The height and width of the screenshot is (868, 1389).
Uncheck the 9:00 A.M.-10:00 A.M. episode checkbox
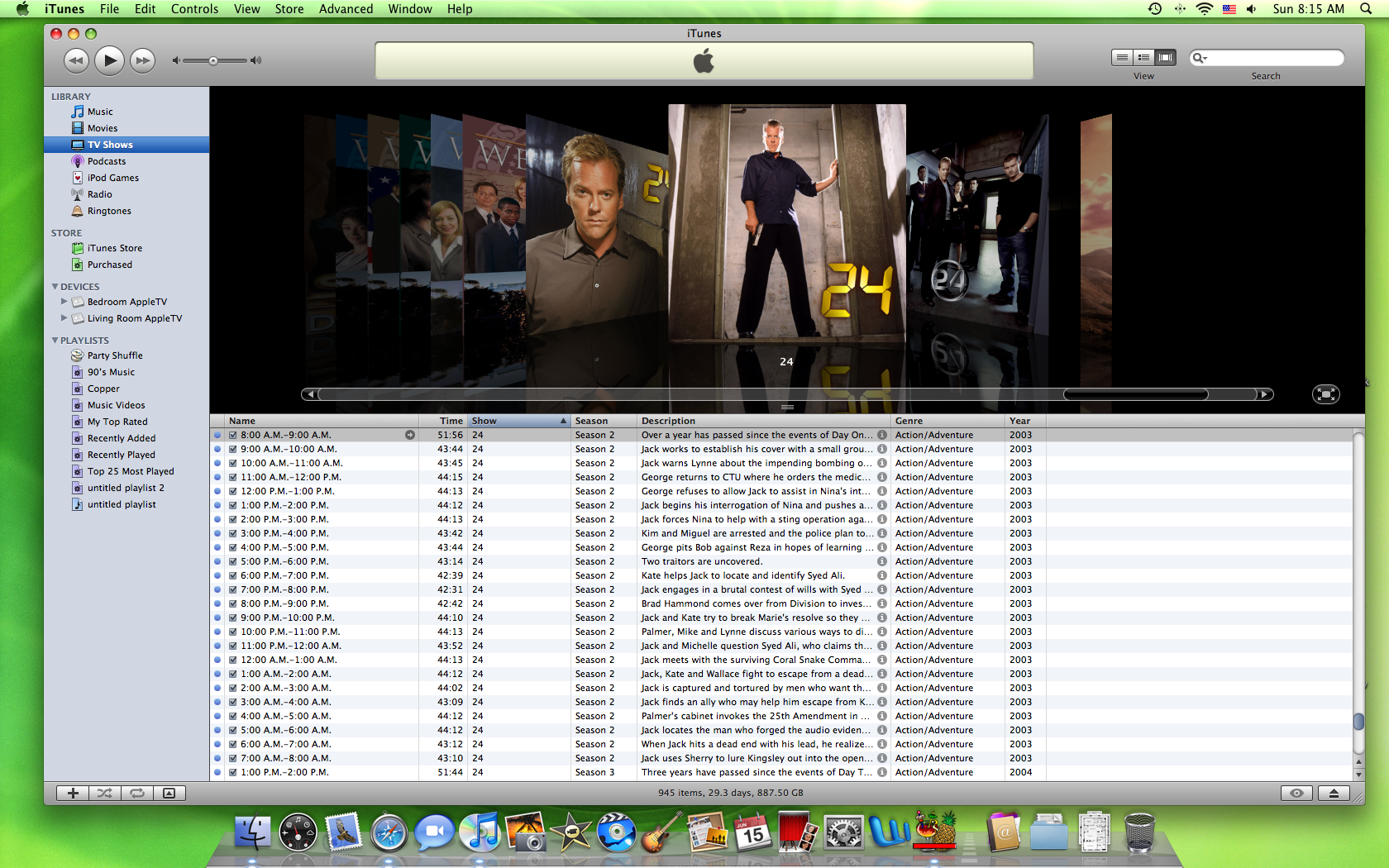tap(233, 449)
